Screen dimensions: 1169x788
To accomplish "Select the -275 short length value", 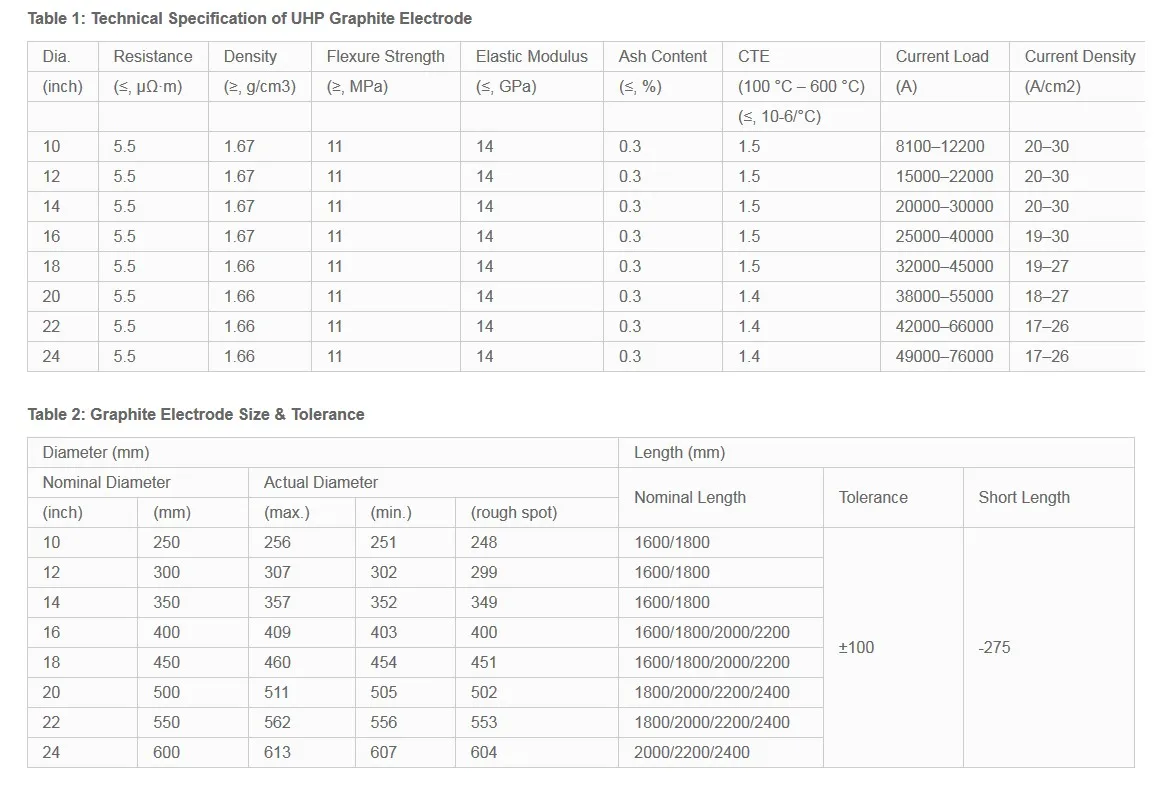I will coord(994,647).
